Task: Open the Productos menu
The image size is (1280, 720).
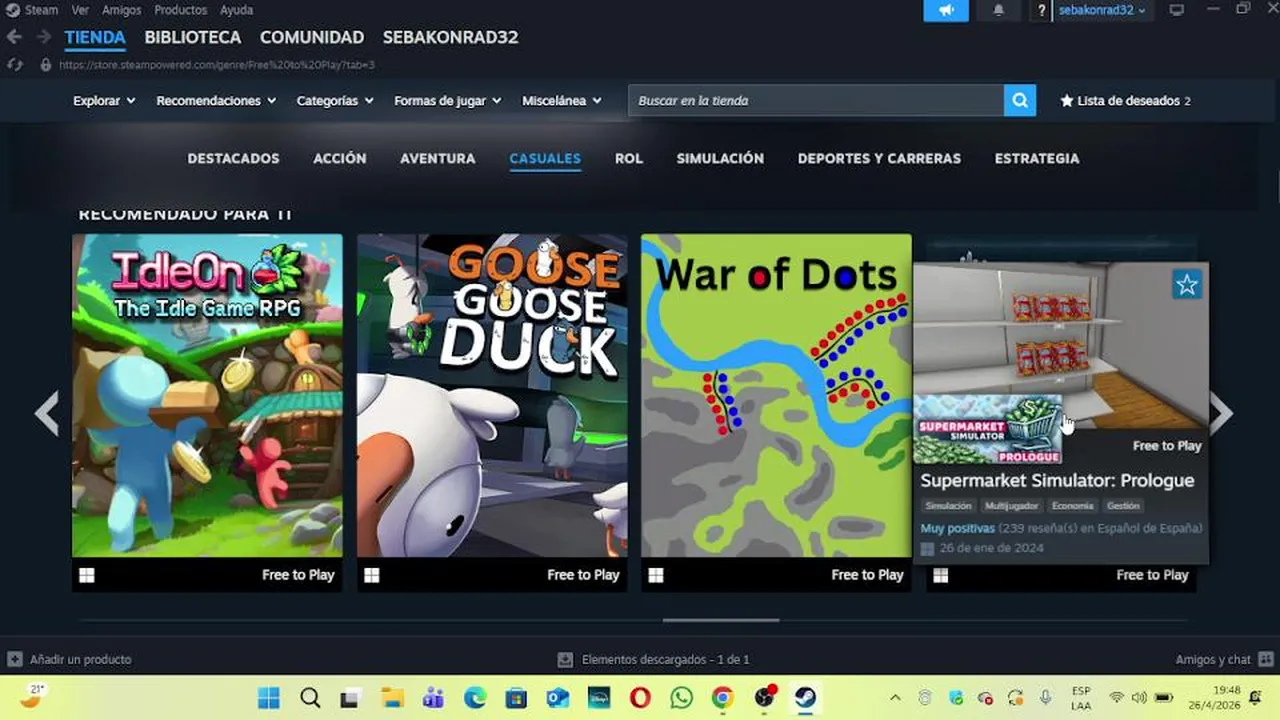Action: tap(181, 10)
